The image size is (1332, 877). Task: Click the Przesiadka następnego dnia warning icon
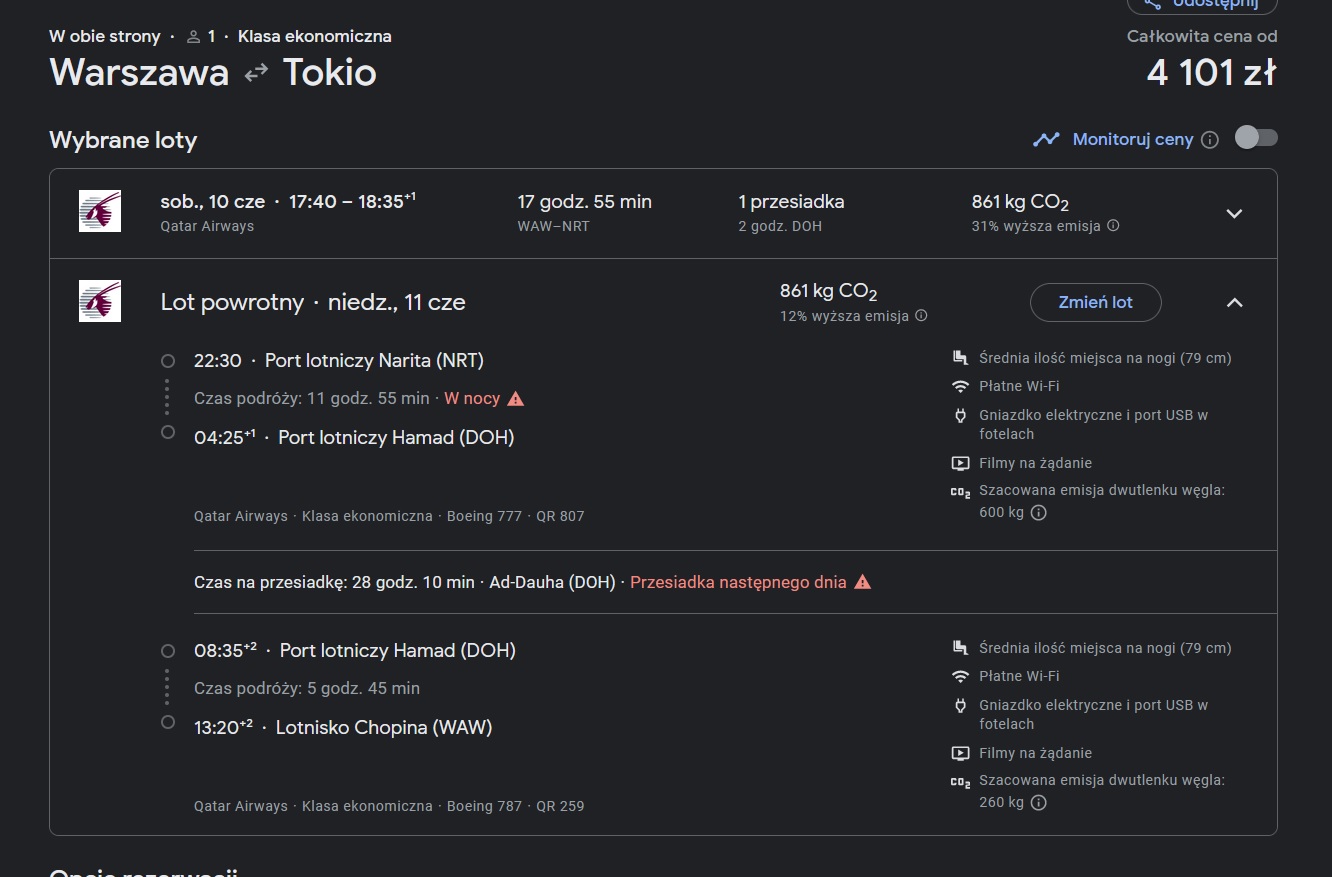pyautogui.click(x=863, y=582)
